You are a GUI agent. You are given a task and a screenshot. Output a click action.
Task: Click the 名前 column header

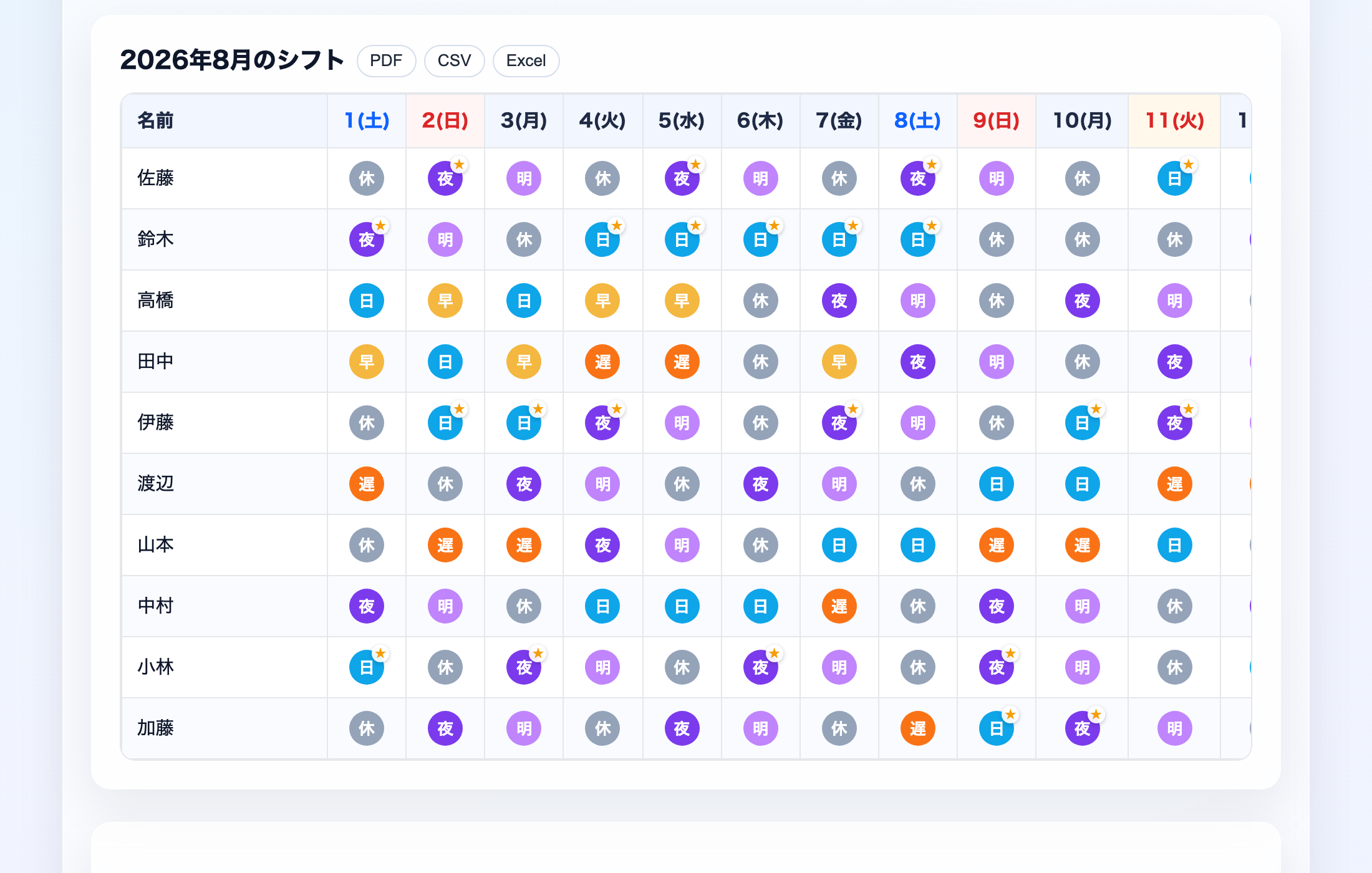click(x=225, y=120)
